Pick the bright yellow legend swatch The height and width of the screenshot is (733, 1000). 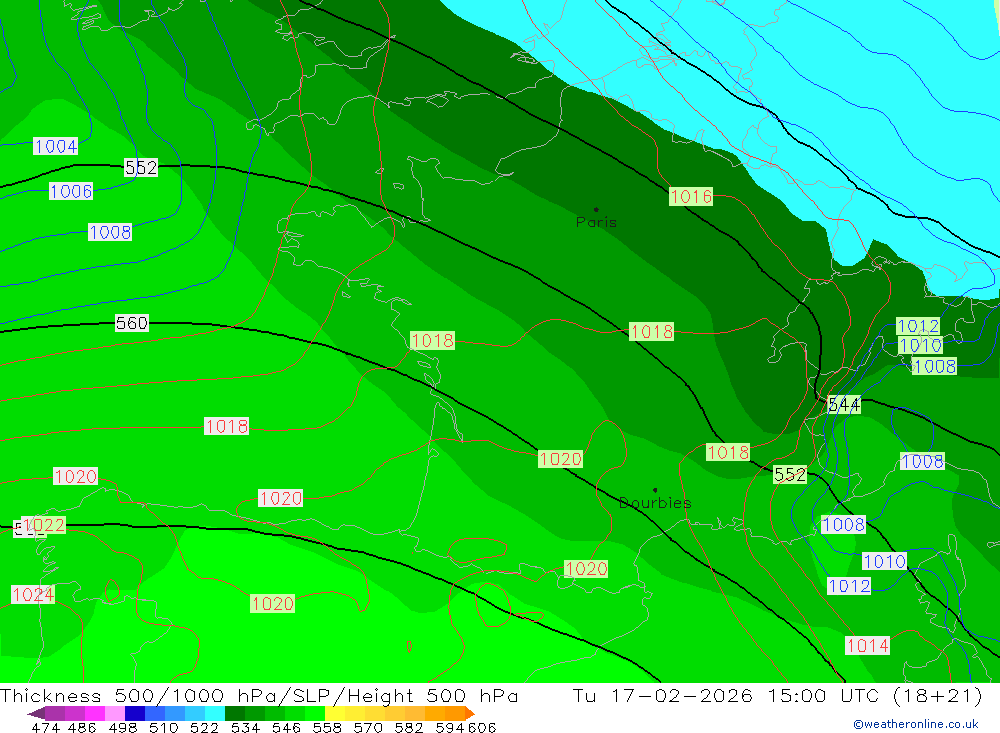pyautogui.click(x=335, y=713)
